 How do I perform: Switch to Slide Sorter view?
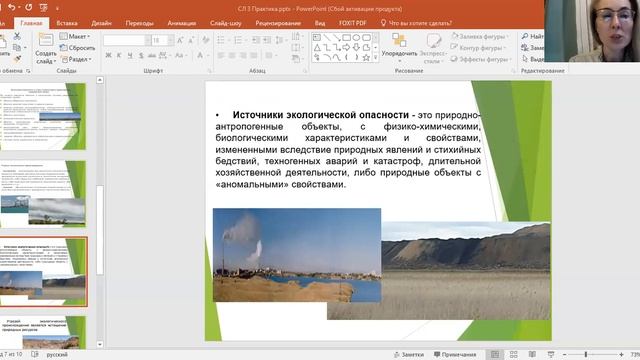513,354
